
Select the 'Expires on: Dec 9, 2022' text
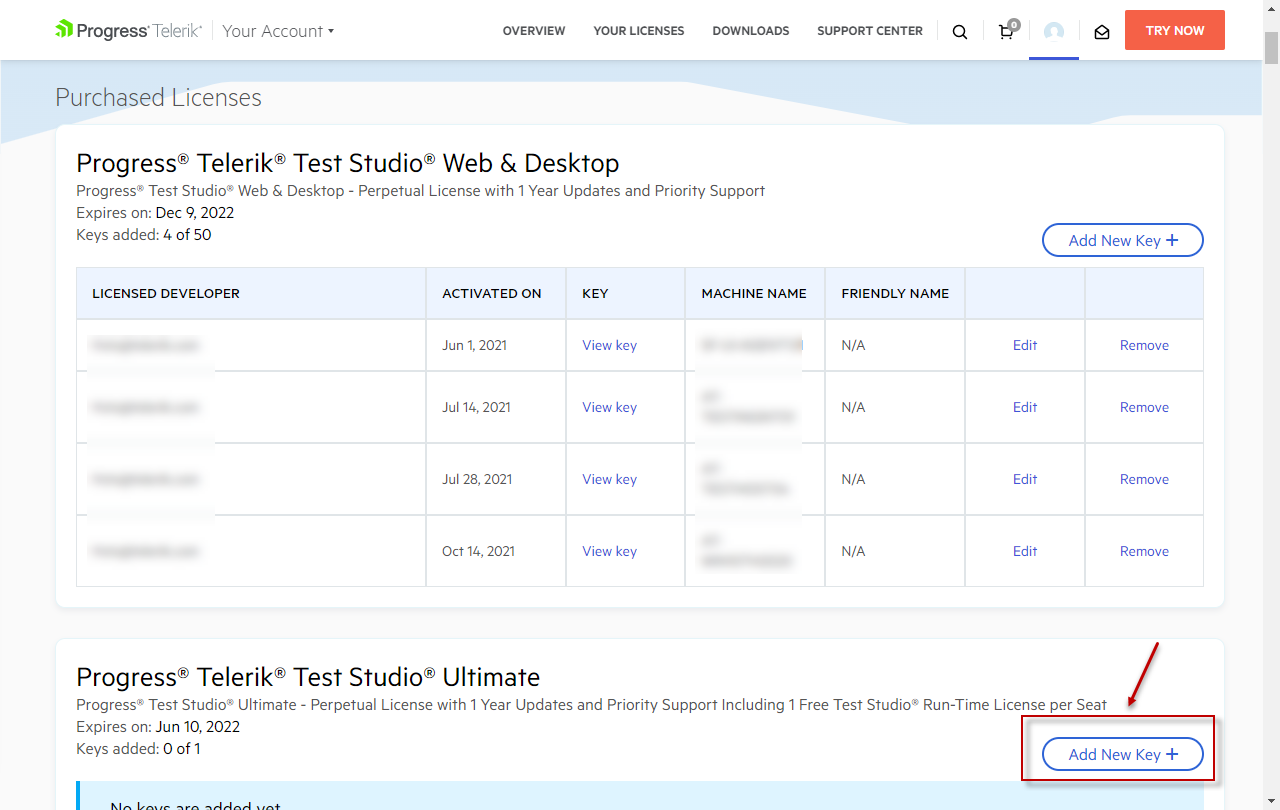pos(155,213)
